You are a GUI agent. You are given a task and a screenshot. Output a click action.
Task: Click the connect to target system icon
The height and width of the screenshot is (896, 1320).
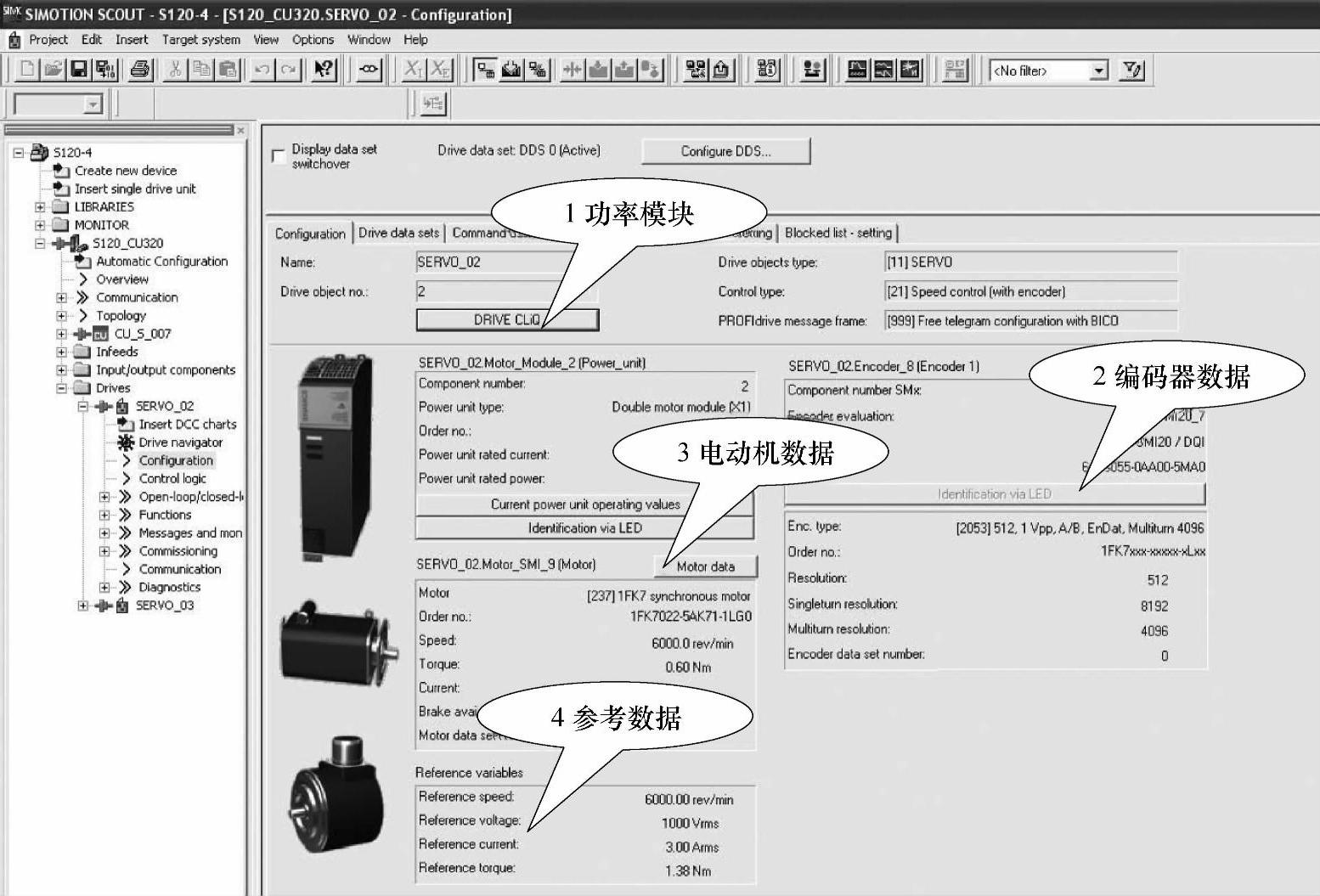485,70
